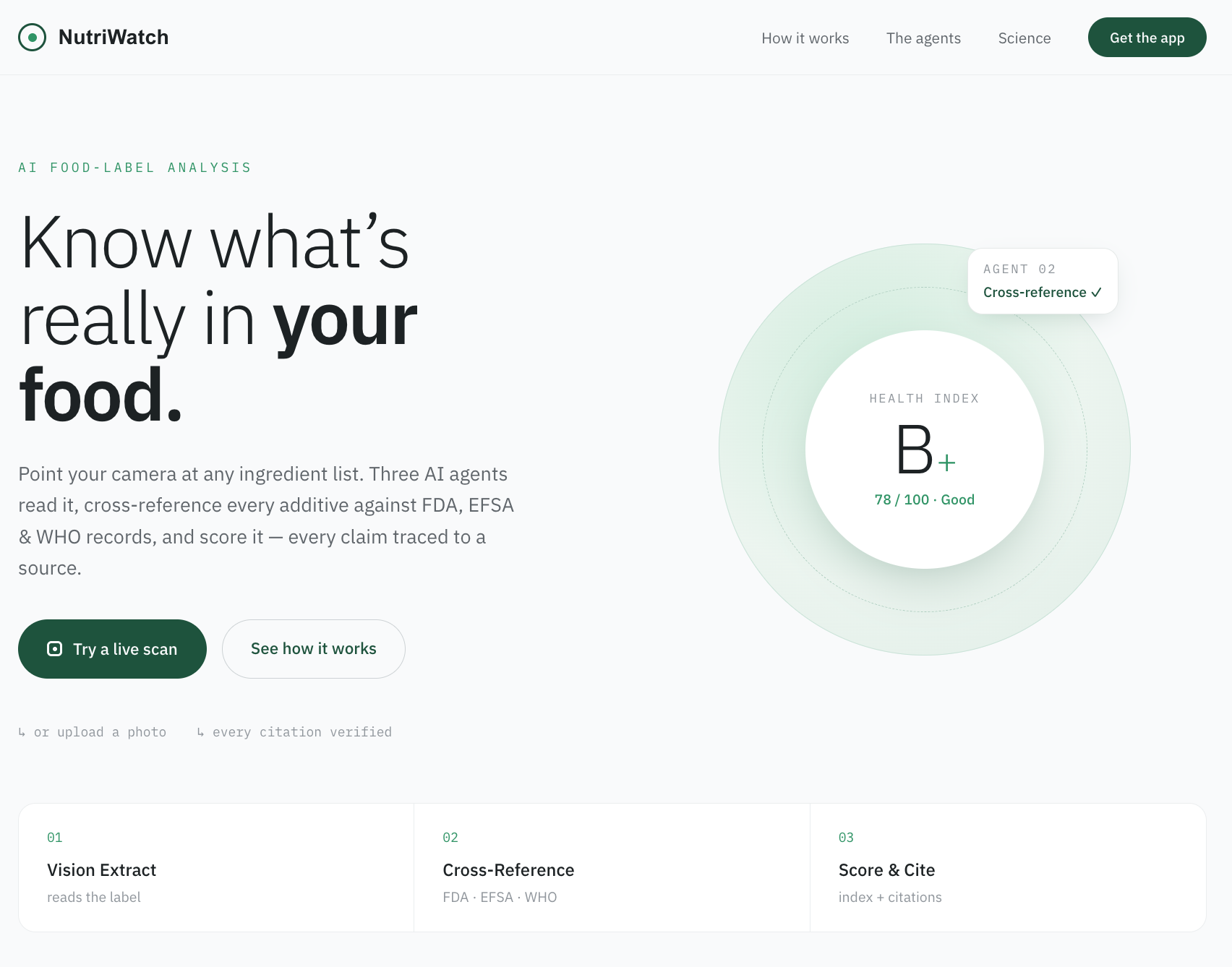Click the B+ health index grade
The image size is (1232, 967).
tap(925, 450)
